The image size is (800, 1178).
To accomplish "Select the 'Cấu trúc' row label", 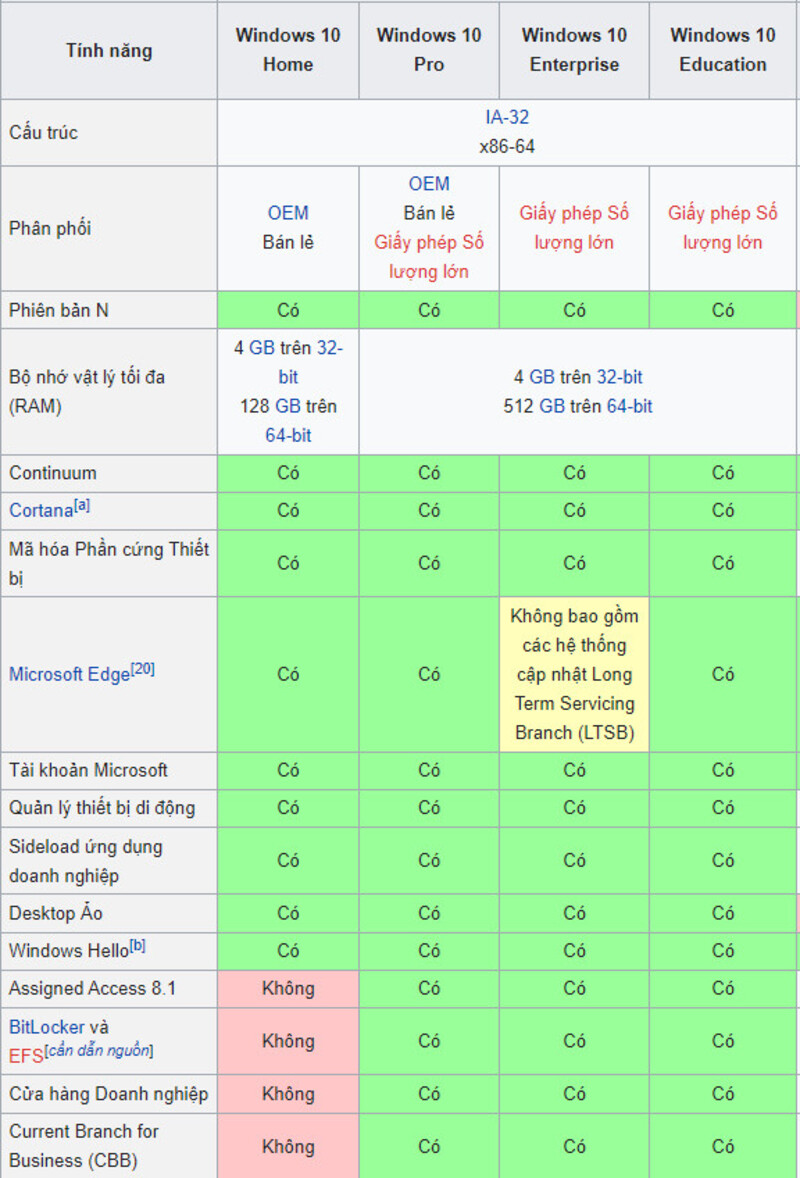I will click(x=44, y=133).
